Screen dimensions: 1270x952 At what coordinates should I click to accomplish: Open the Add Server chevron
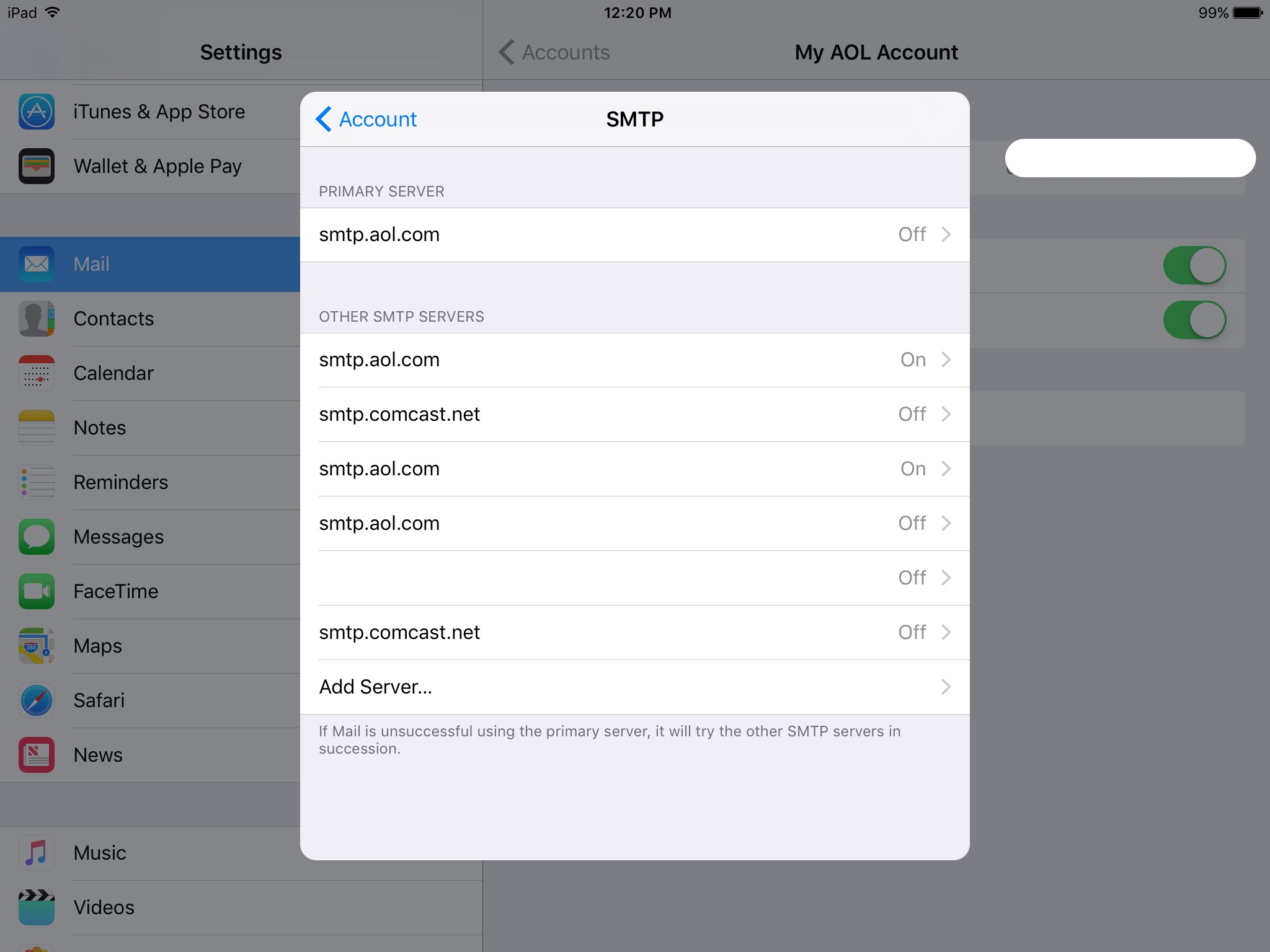[x=946, y=687]
